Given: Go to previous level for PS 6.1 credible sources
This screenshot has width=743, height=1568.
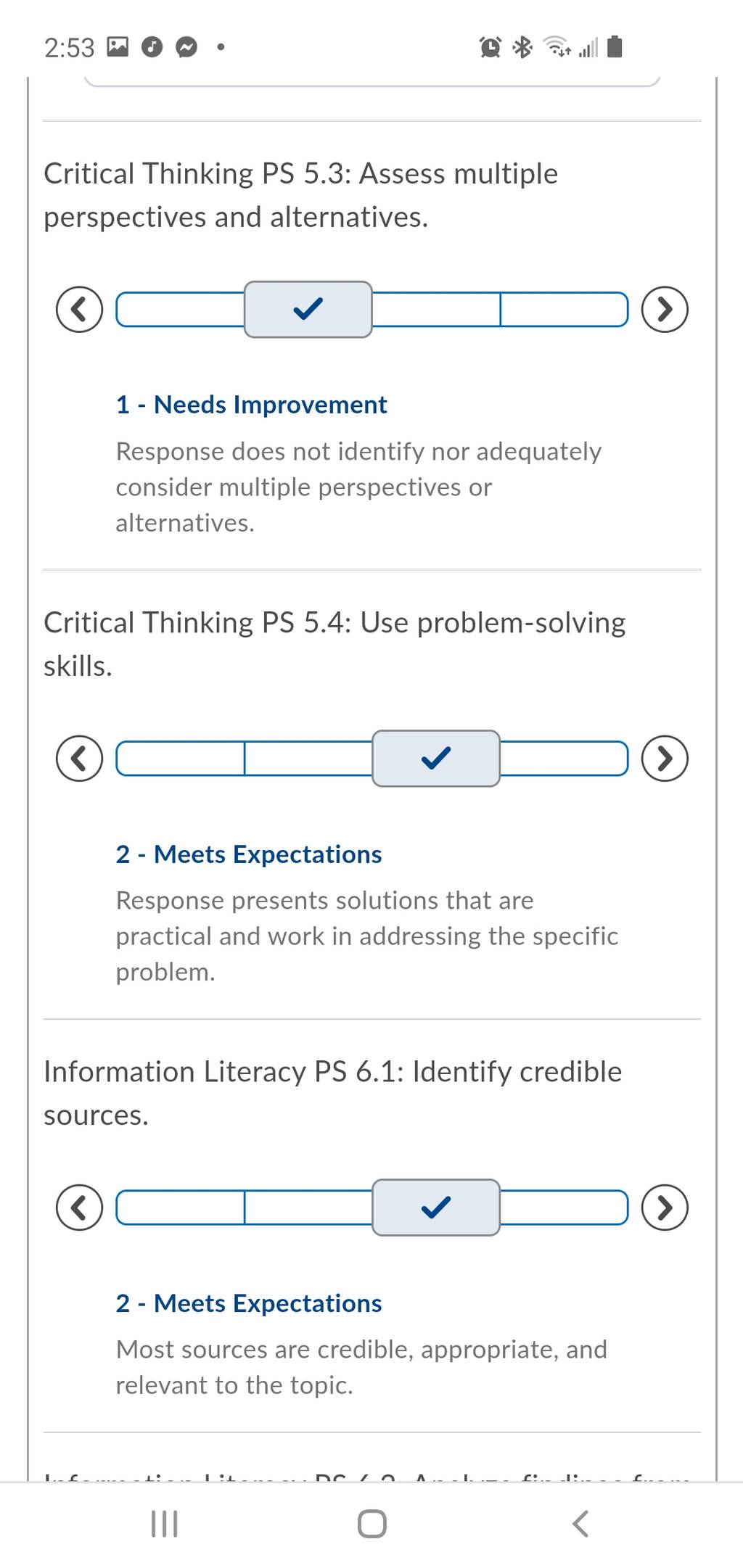Looking at the screenshot, I should click(x=79, y=1208).
